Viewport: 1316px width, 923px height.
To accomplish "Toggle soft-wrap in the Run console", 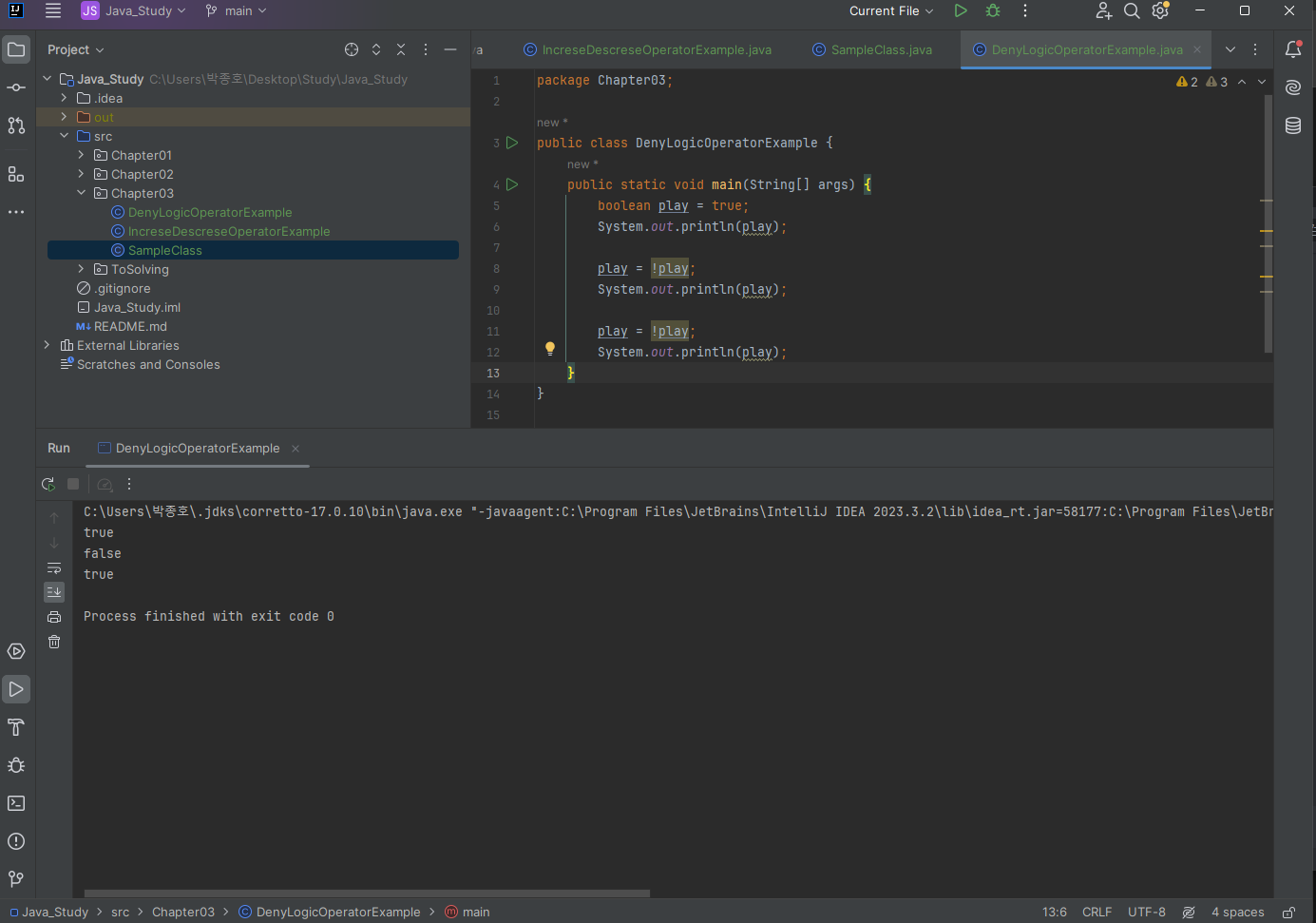I will [54, 567].
